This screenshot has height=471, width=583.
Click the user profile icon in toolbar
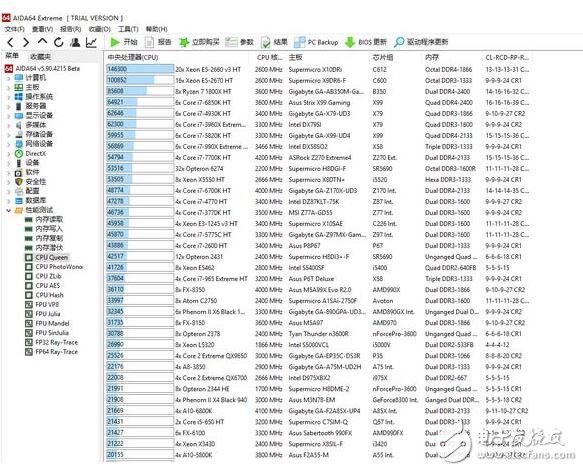75,42
